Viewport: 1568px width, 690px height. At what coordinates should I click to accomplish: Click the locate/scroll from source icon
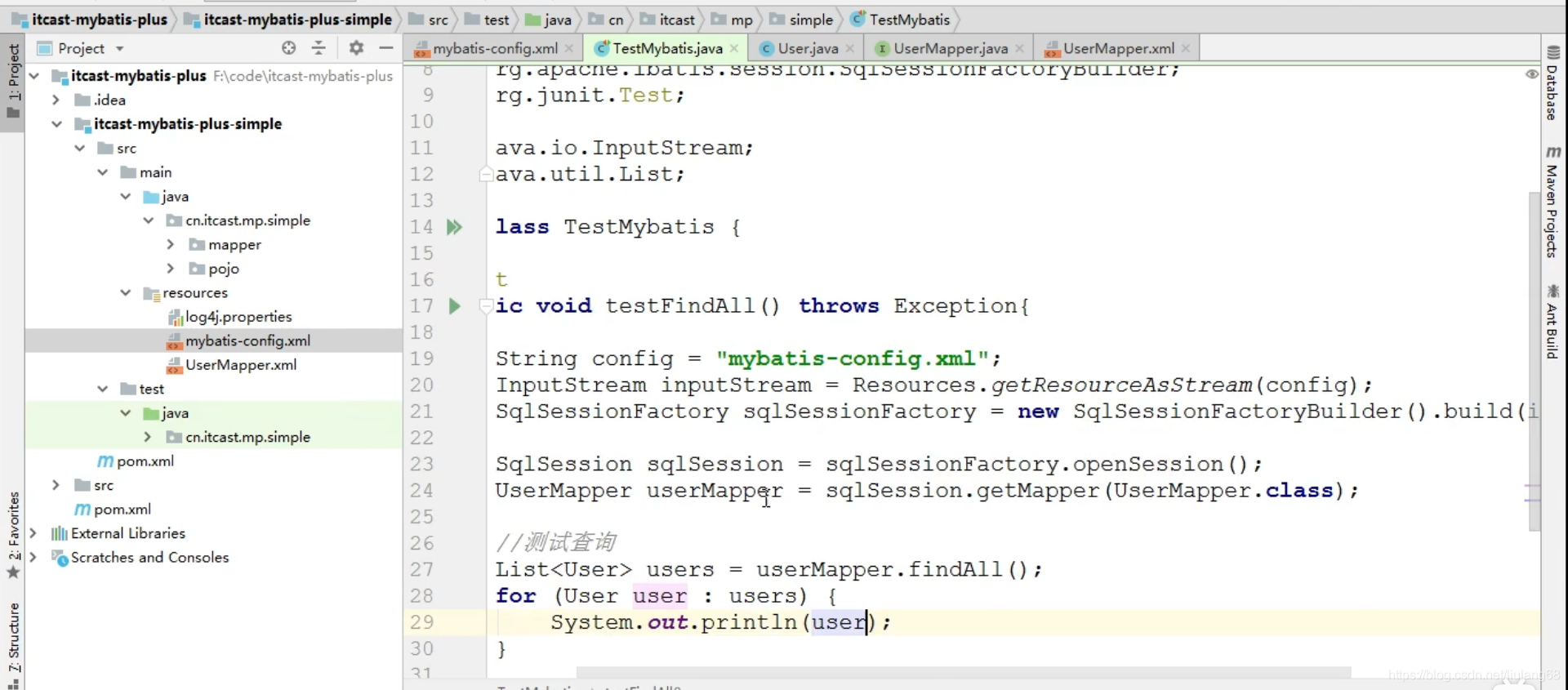tap(288, 48)
